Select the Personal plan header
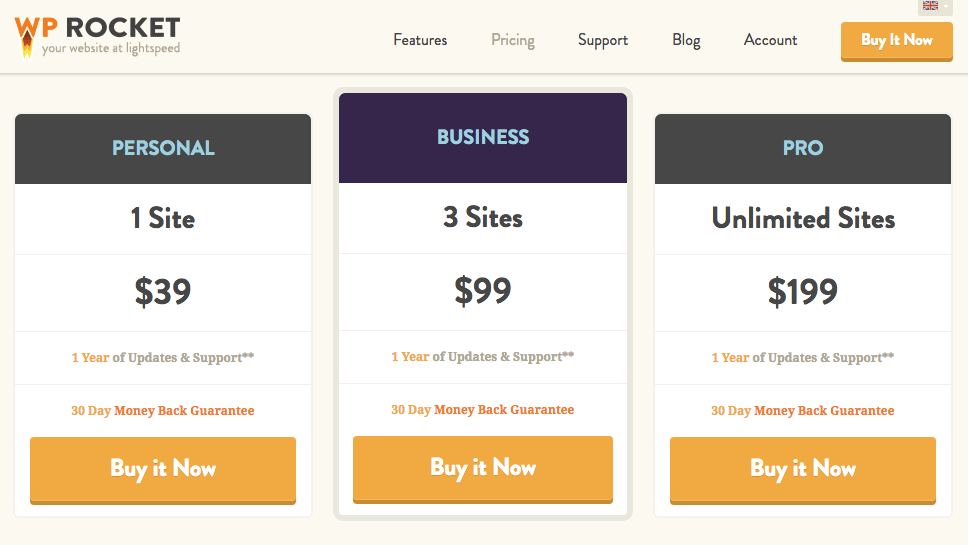The image size is (968, 545). pos(163,148)
